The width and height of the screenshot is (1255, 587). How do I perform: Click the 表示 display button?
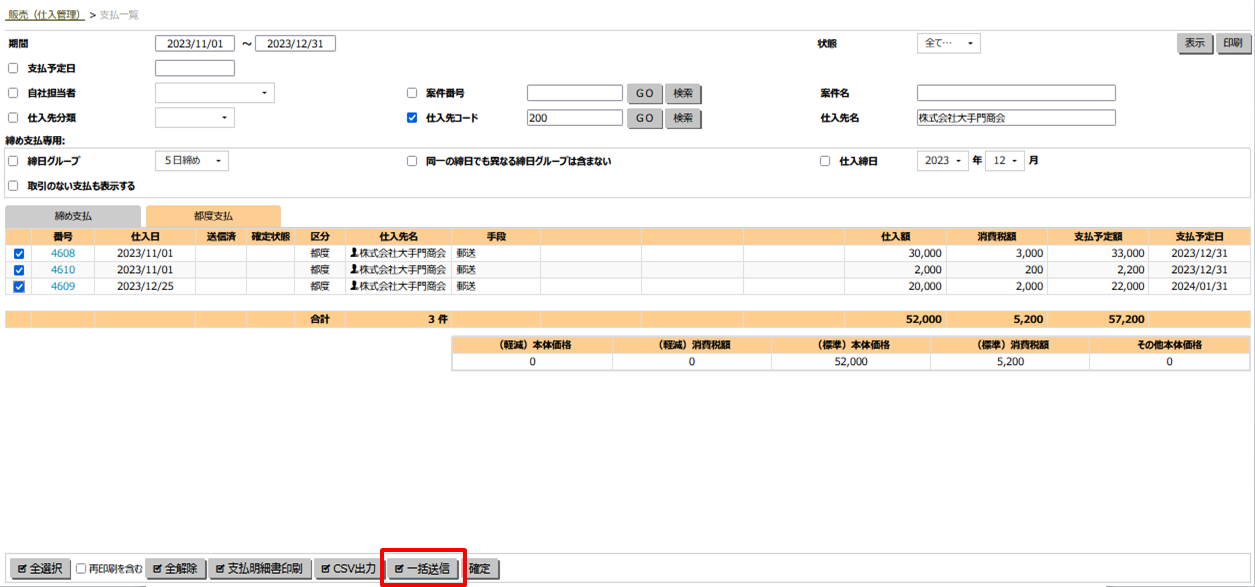1194,43
